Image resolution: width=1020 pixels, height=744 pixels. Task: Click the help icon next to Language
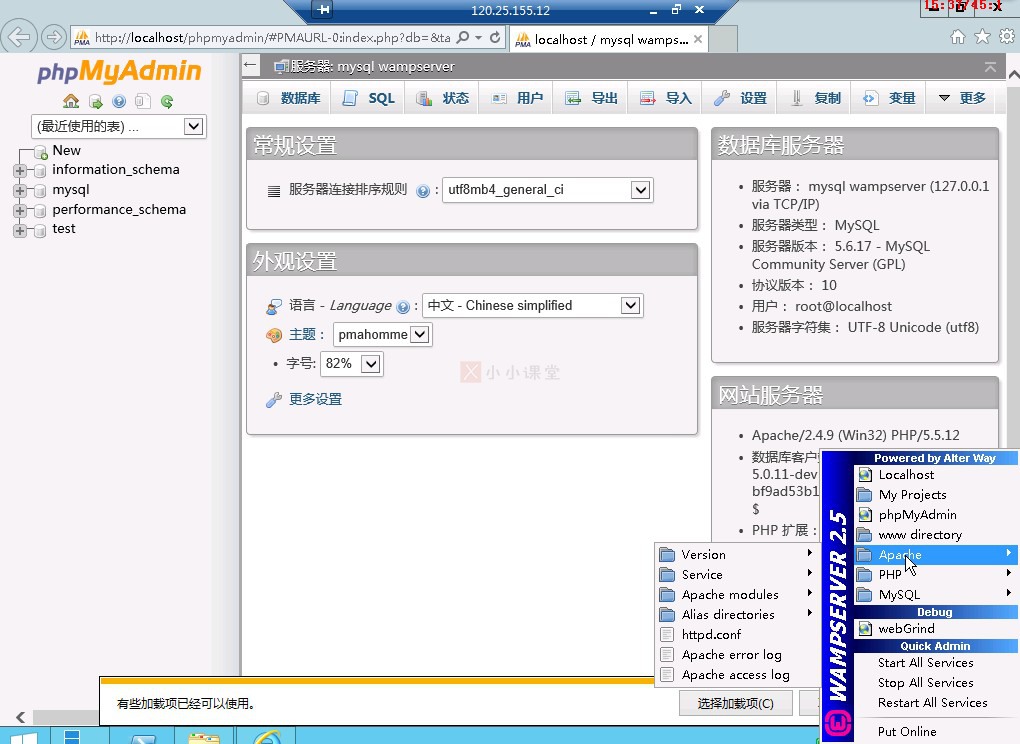403,307
